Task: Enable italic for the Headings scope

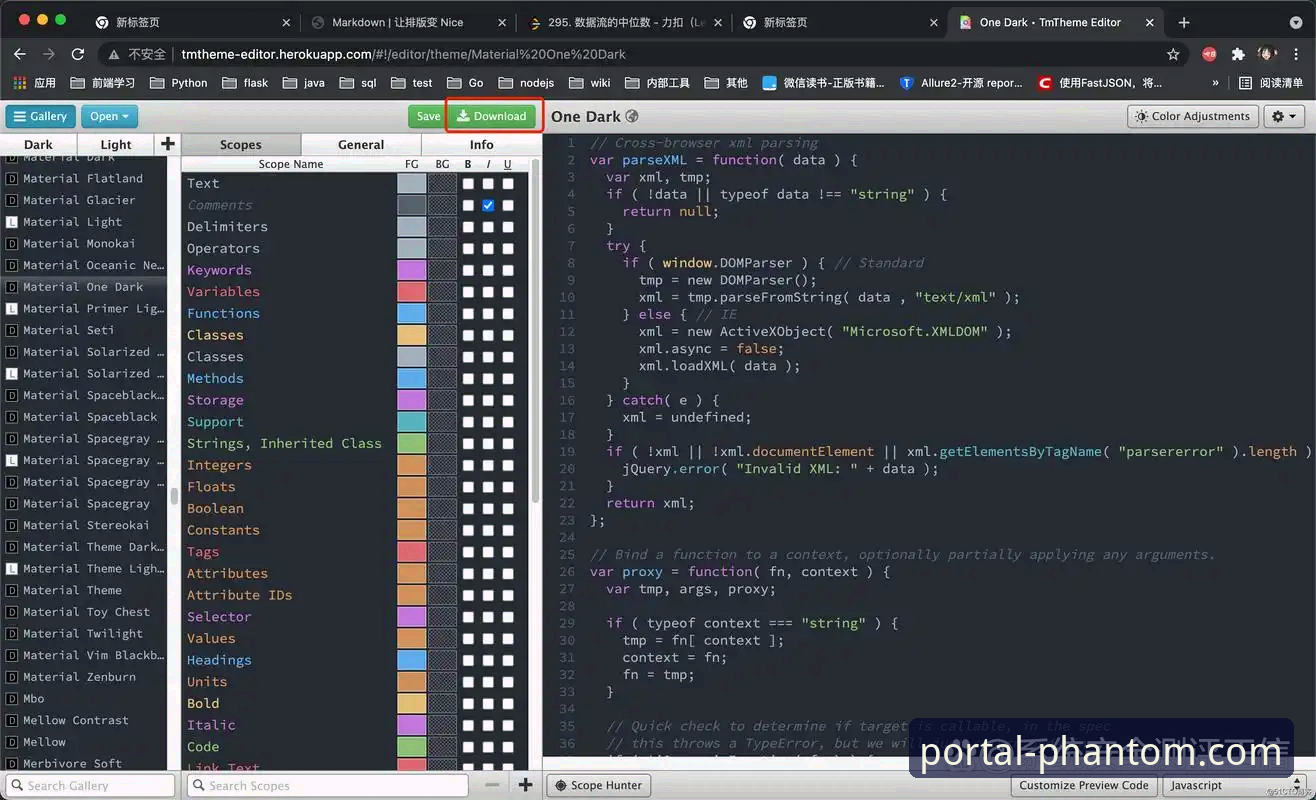Action: pyautogui.click(x=488, y=660)
